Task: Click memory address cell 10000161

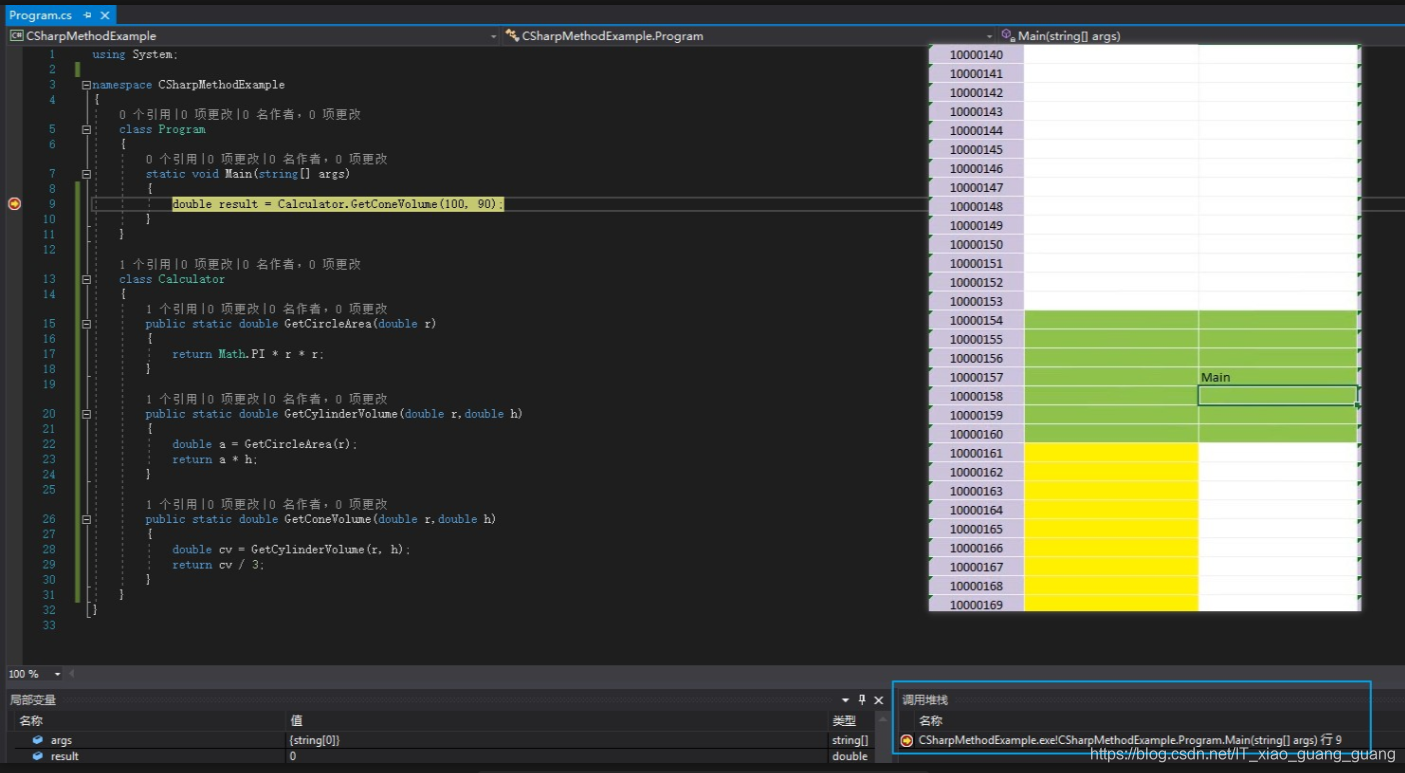Action: 976,454
